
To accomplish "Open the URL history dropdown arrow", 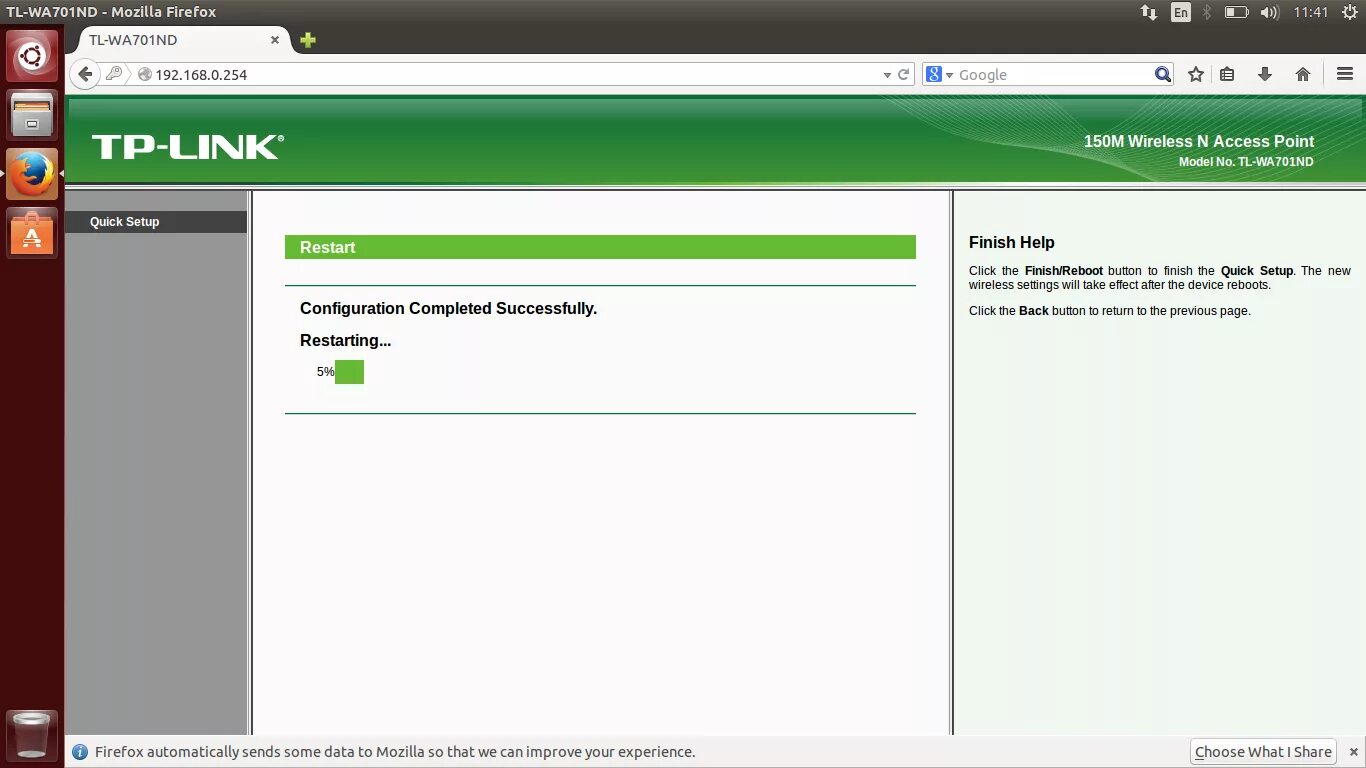I will tap(887, 75).
